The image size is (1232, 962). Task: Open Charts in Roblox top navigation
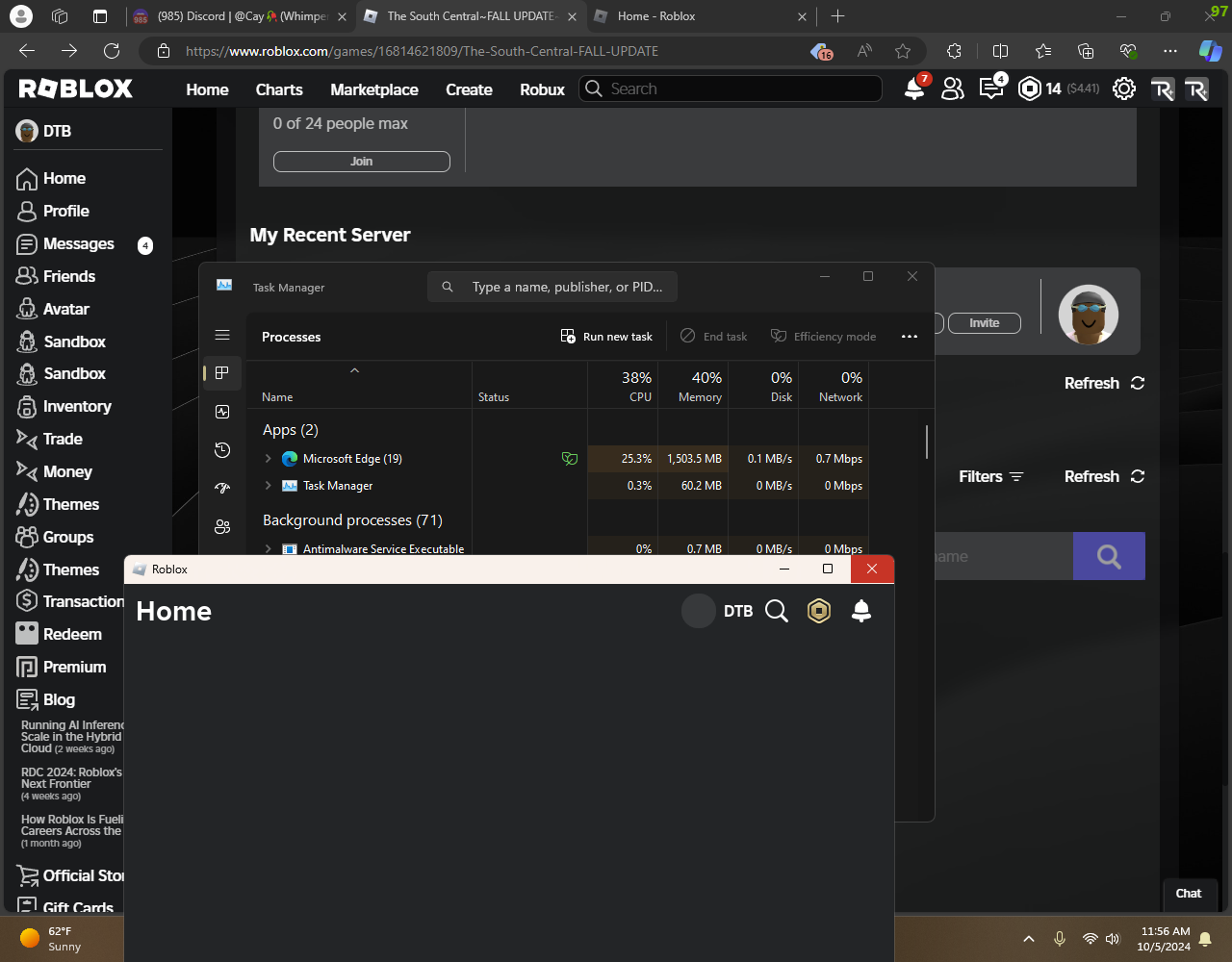point(279,89)
